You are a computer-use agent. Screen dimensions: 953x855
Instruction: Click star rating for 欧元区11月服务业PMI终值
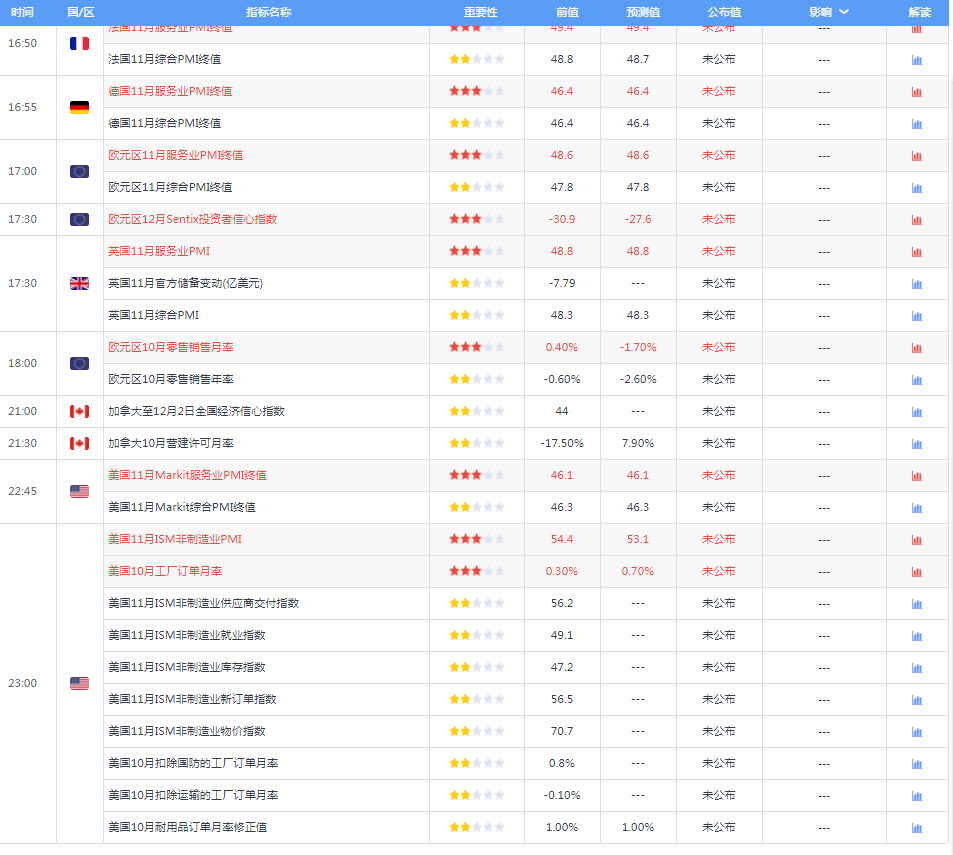[x=476, y=155]
